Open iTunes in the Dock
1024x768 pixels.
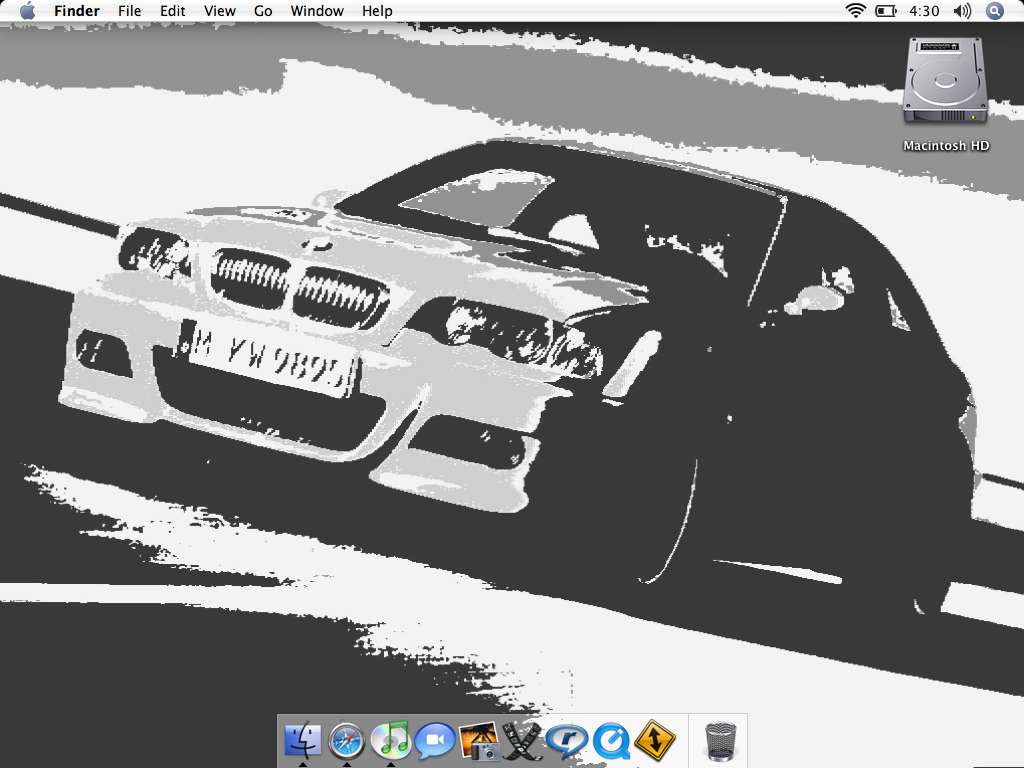click(390, 741)
